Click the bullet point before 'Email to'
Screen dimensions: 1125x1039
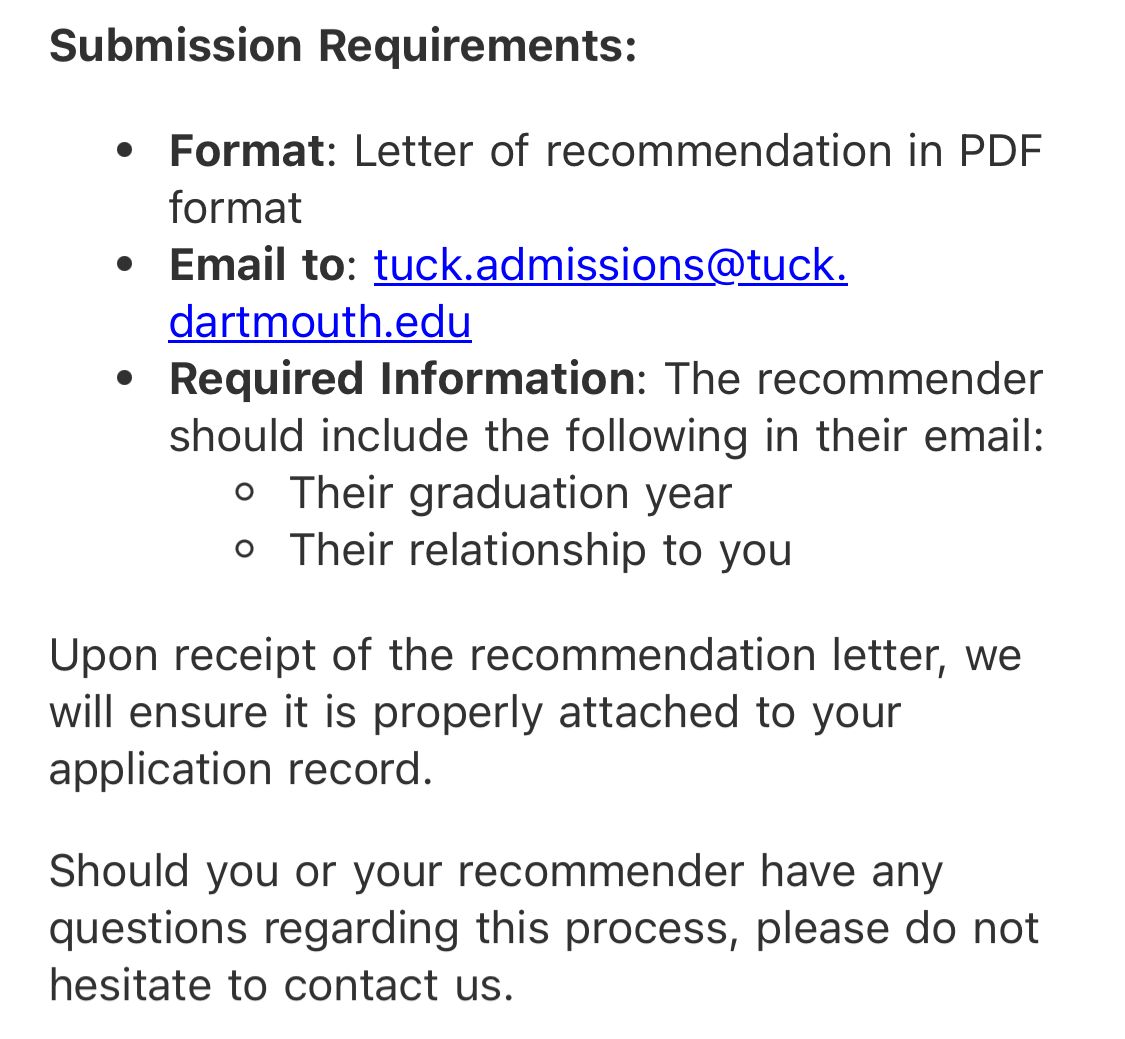click(x=125, y=266)
